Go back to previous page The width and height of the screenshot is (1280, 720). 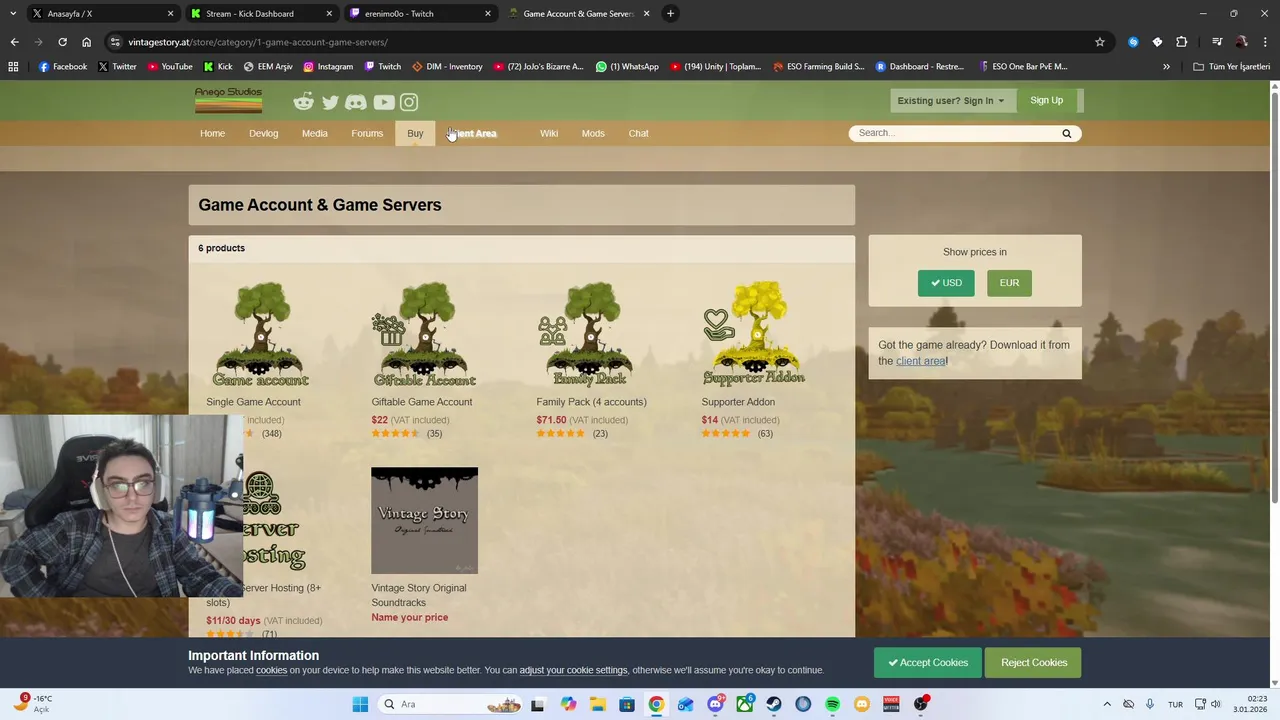pyautogui.click(x=14, y=42)
